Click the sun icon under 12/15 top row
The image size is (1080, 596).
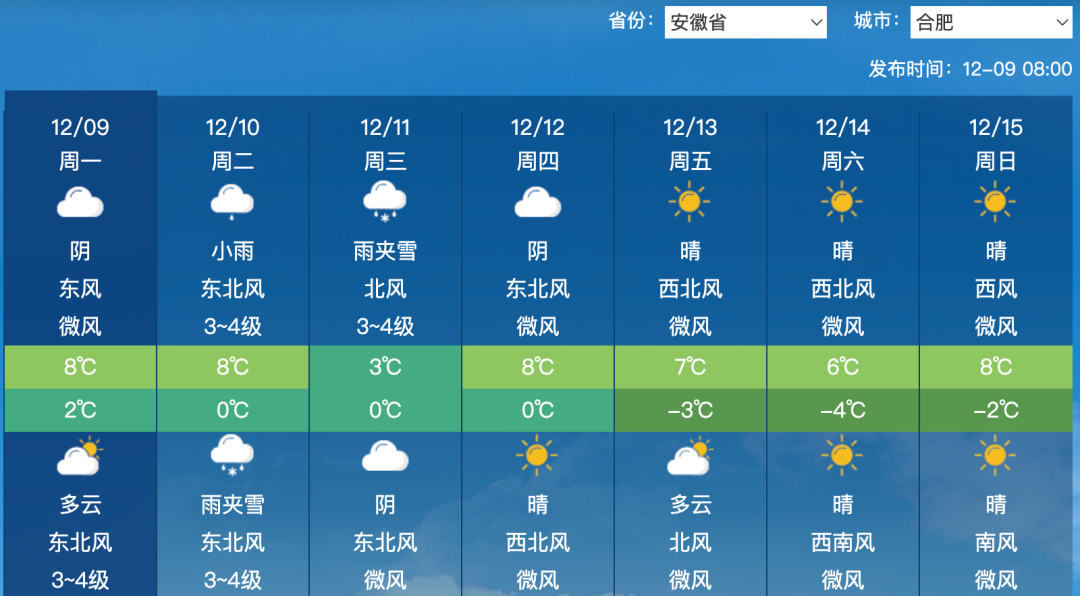coord(995,201)
